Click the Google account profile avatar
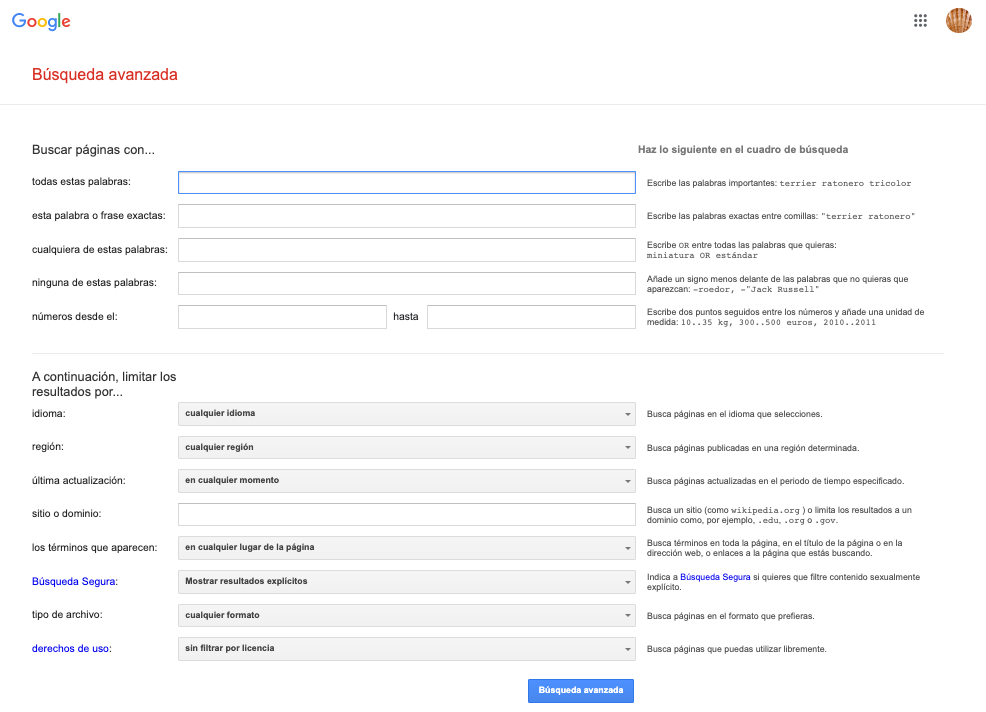The image size is (986, 712). tap(958, 21)
